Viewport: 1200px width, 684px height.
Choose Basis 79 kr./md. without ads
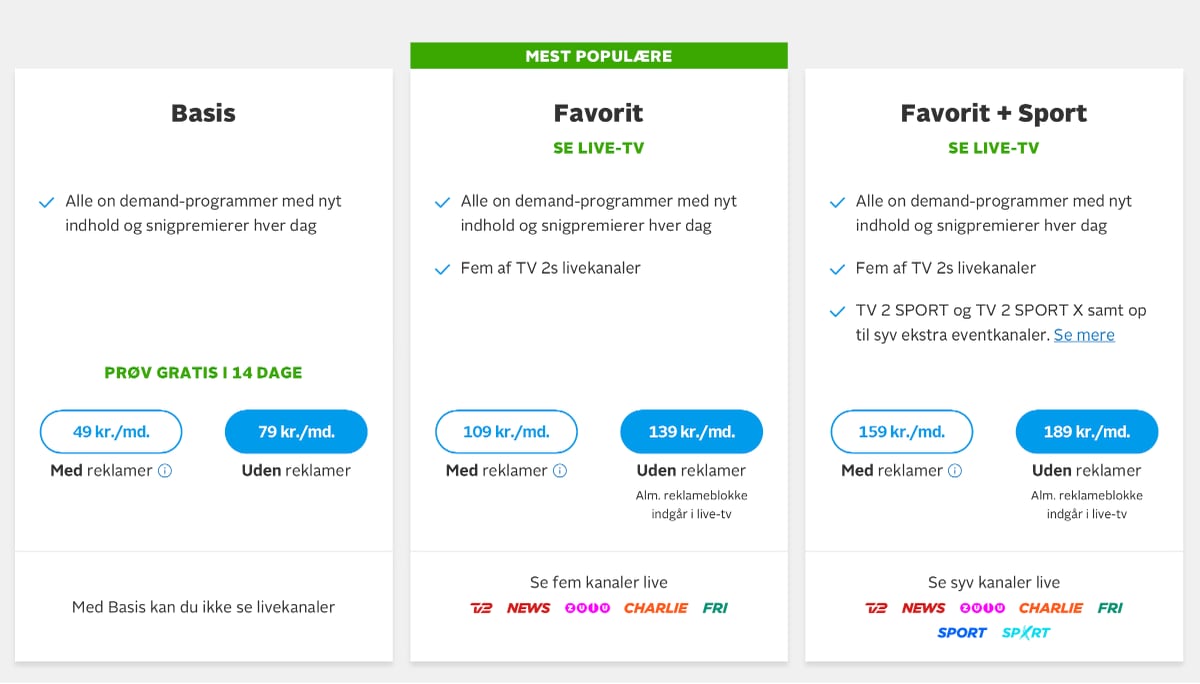(296, 432)
